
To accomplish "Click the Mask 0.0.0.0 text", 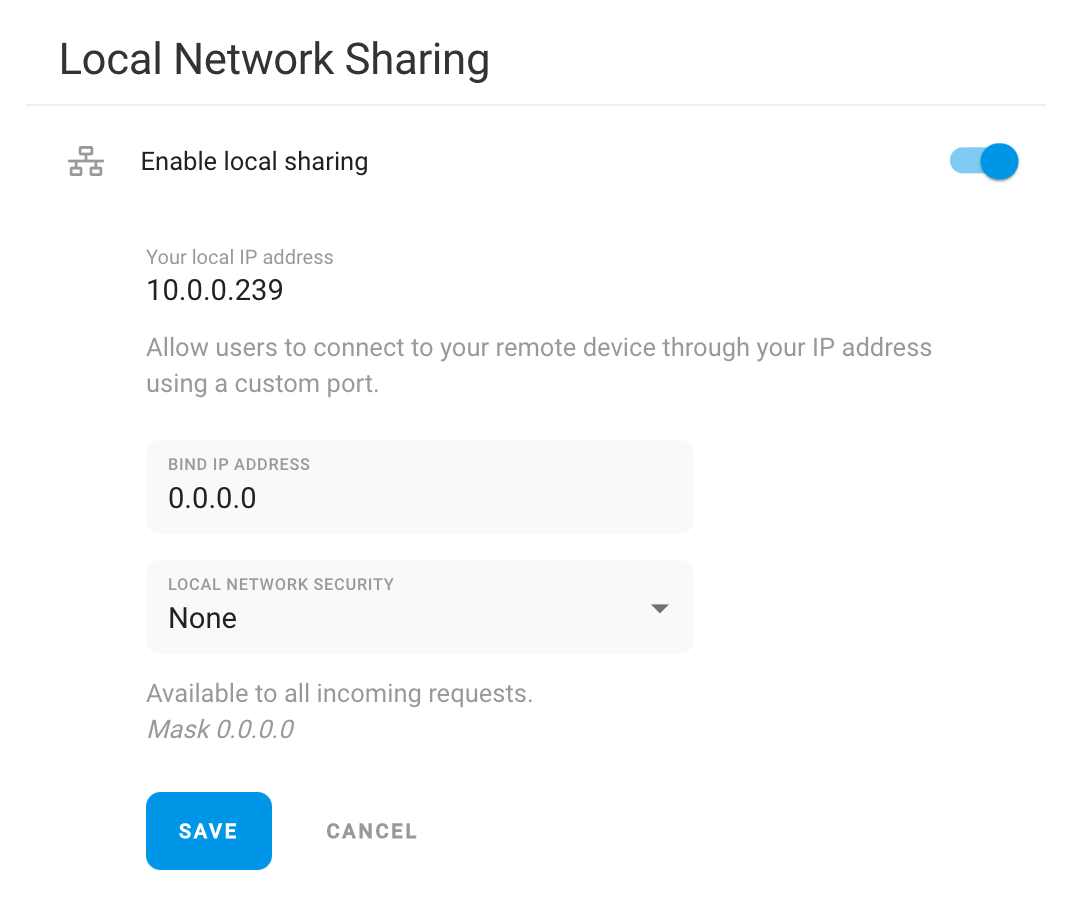I will coord(221,729).
